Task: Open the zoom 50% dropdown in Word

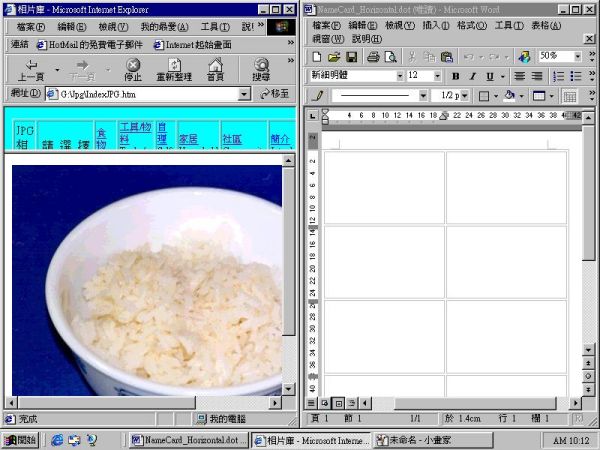Action: (577, 57)
